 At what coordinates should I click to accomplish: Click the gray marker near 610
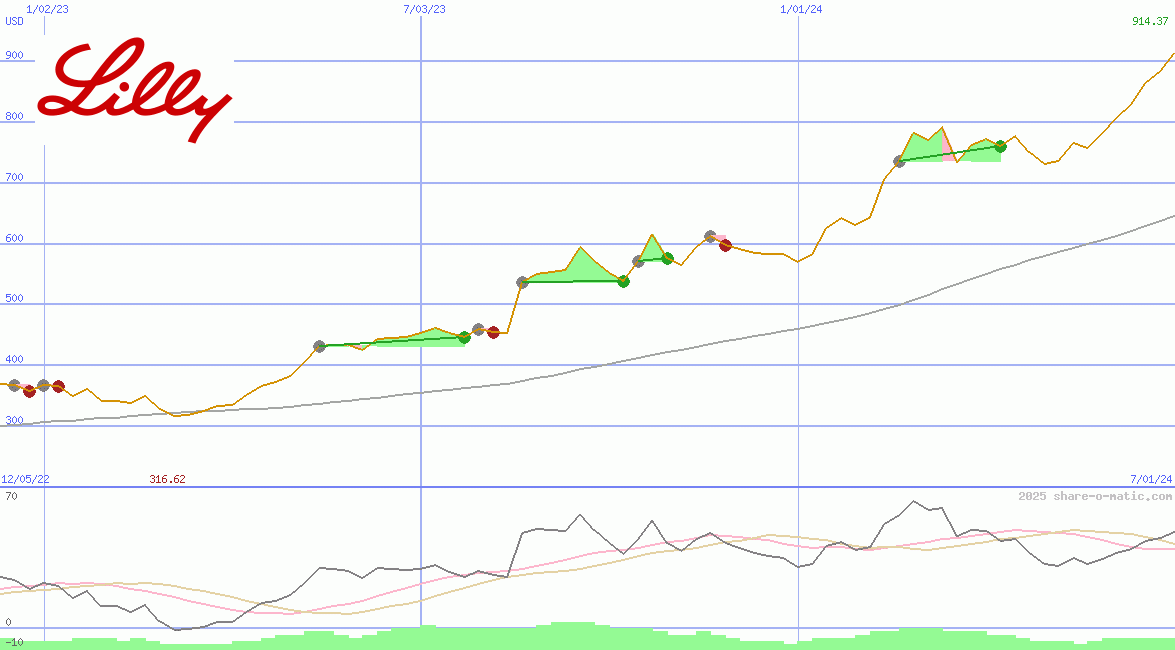tap(710, 236)
